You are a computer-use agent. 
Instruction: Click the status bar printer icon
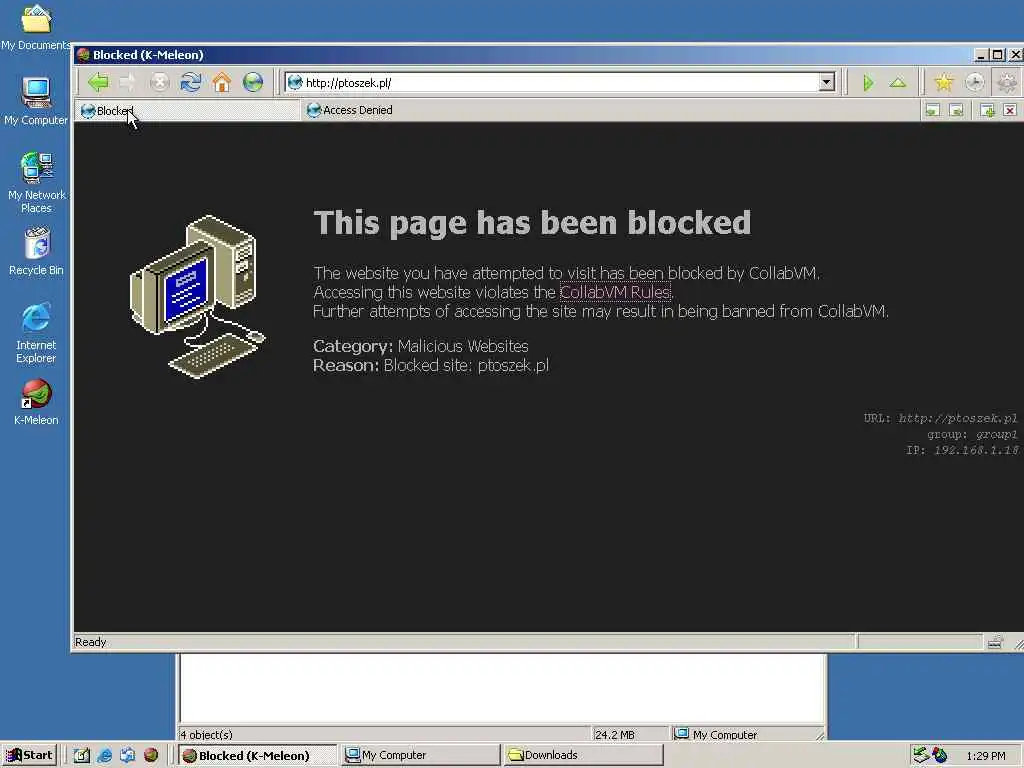click(995, 643)
